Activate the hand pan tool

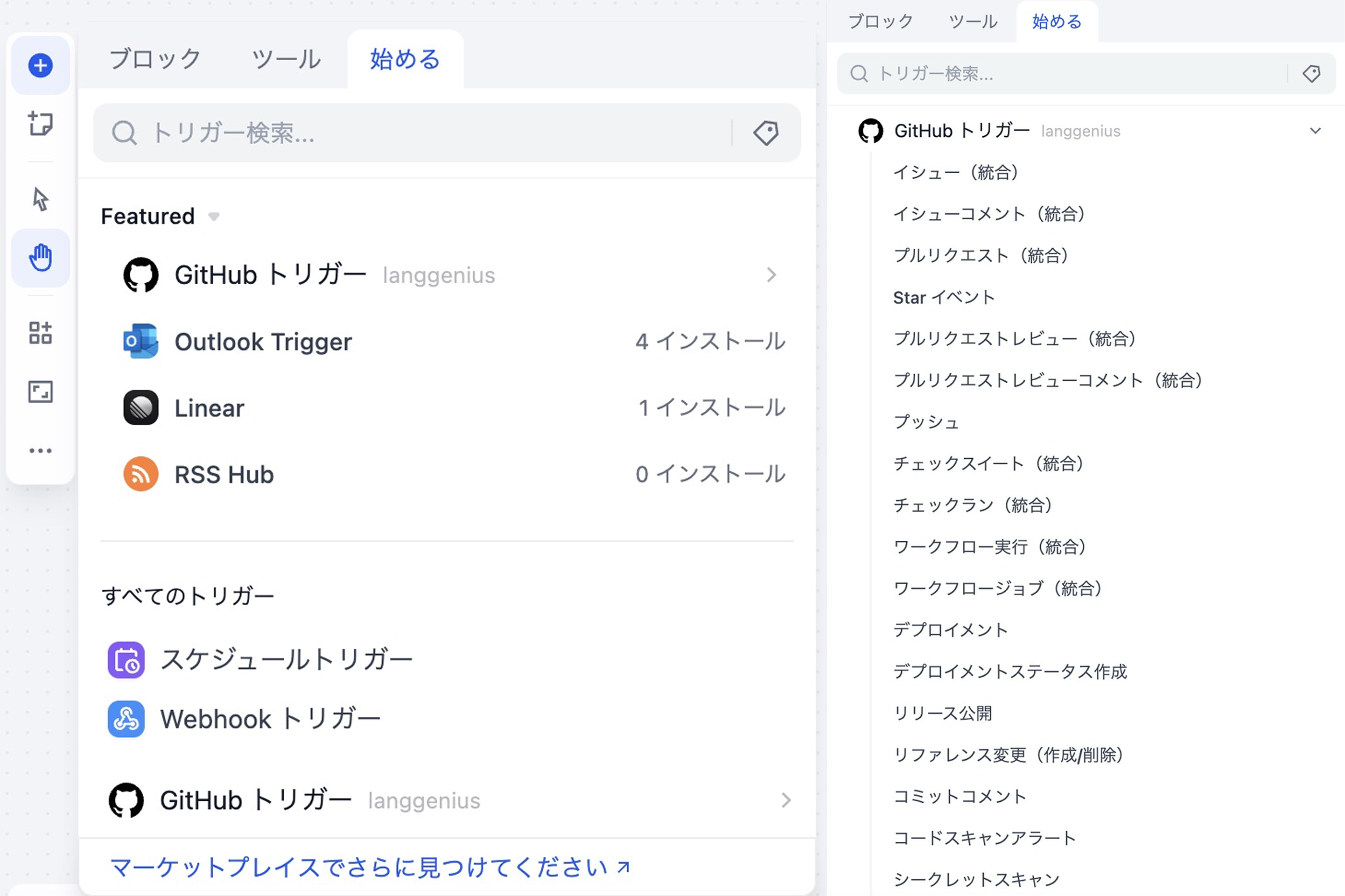[x=40, y=258]
